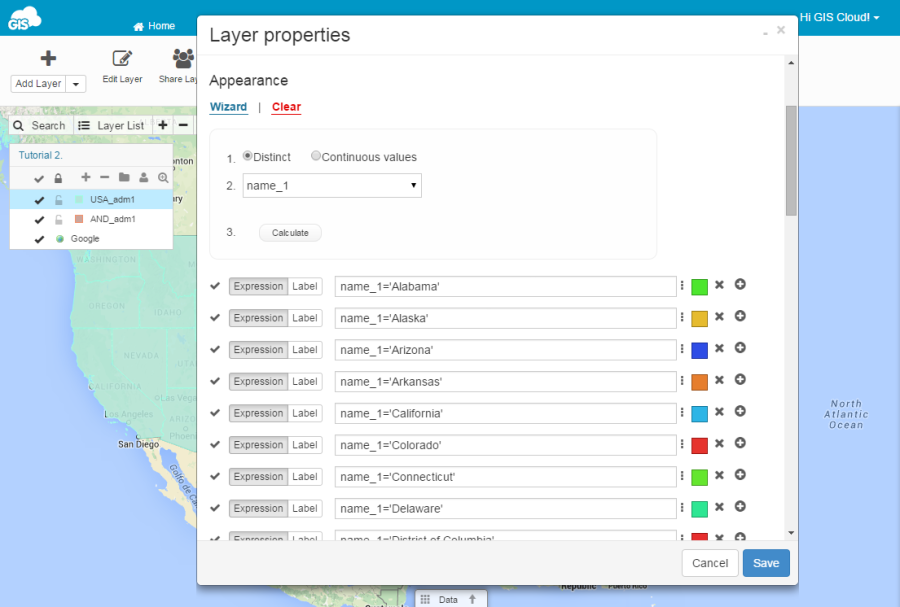
Task: Delete the Connecticut expression row
Action: click(719, 474)
